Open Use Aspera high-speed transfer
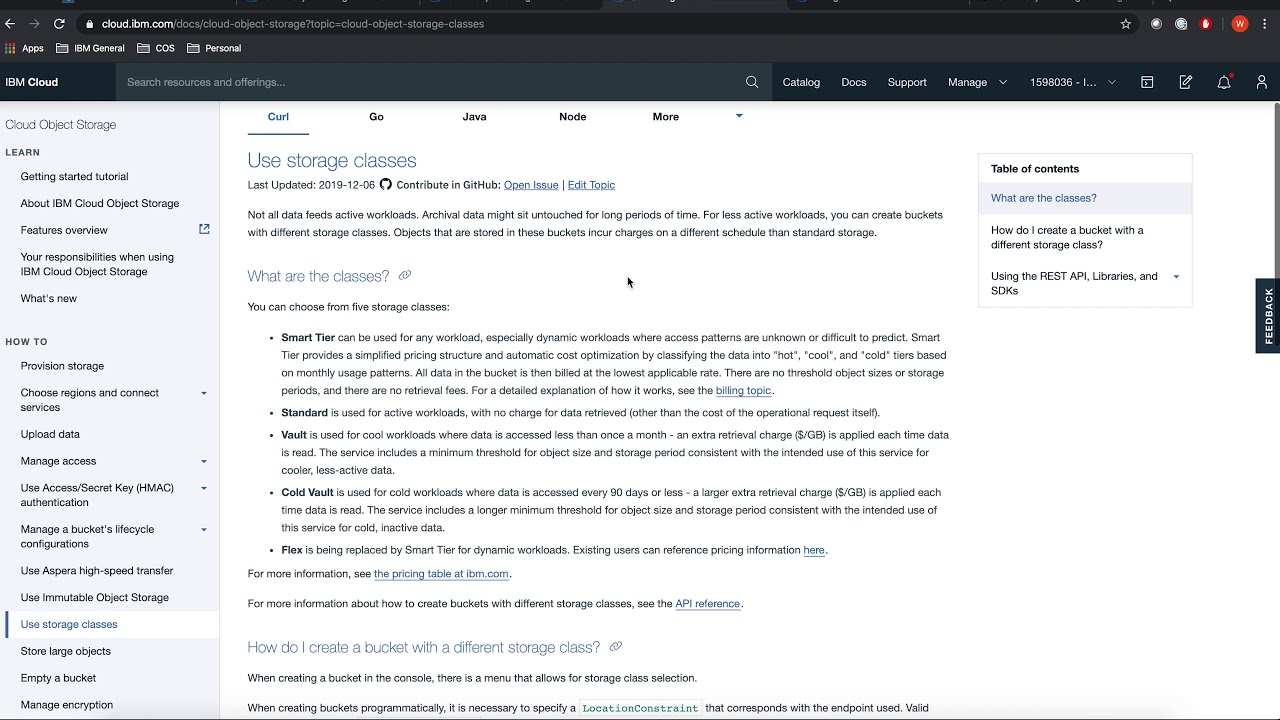The height and width of the screenshot is (720, 1280). [97, 571]
